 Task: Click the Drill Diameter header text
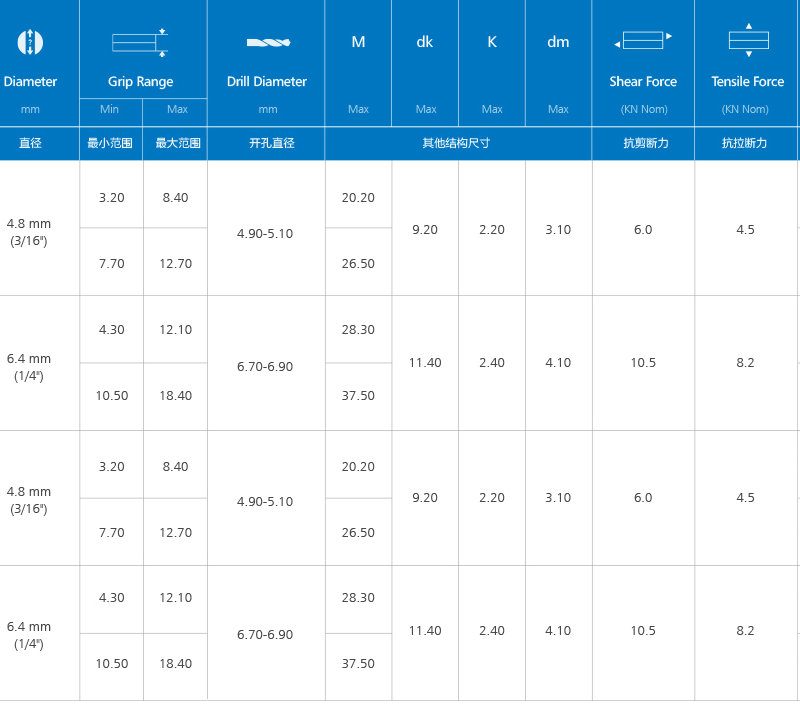(x=266, y=82)
